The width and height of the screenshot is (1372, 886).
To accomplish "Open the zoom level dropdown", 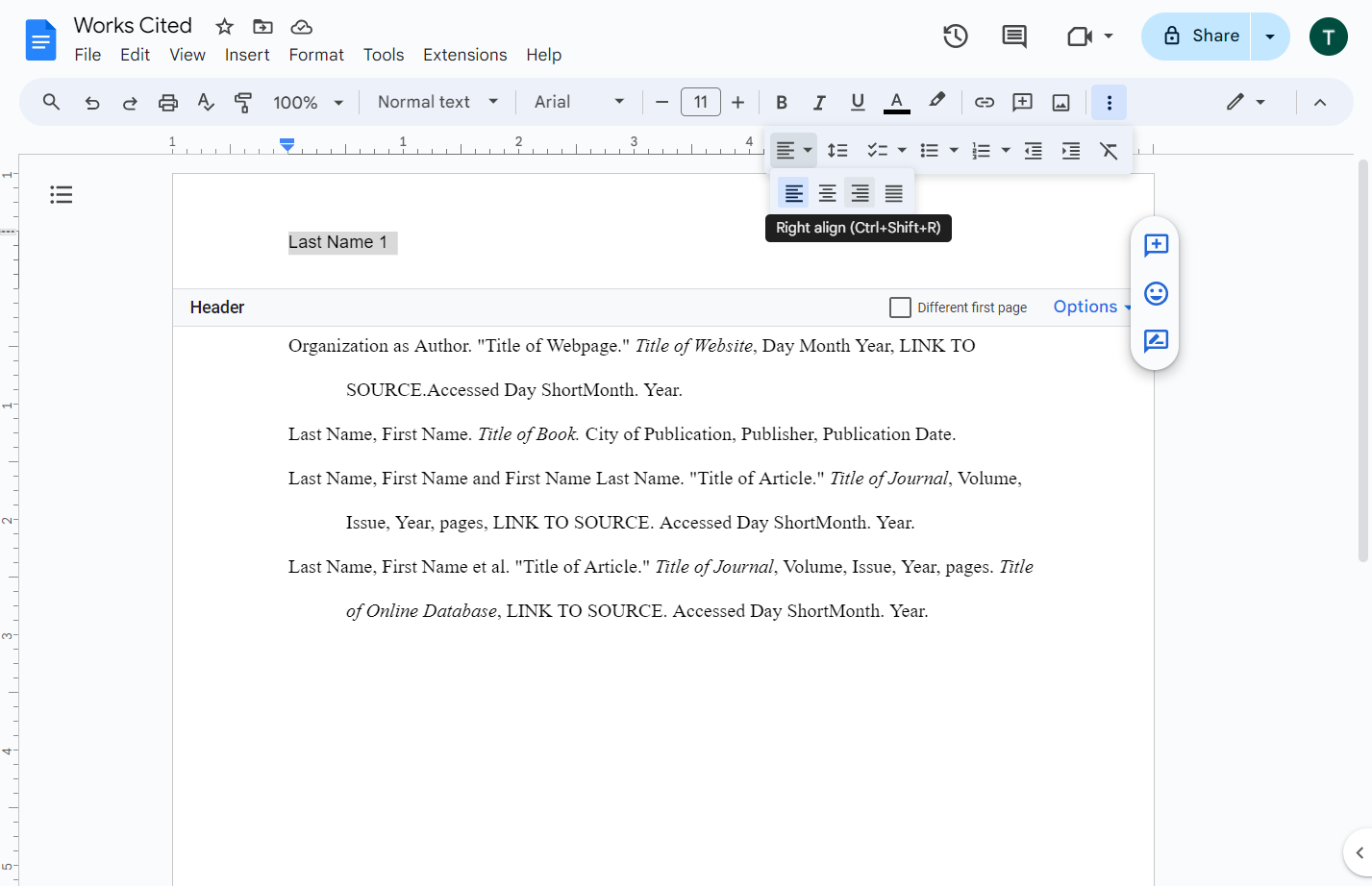I will coord(309,103).
